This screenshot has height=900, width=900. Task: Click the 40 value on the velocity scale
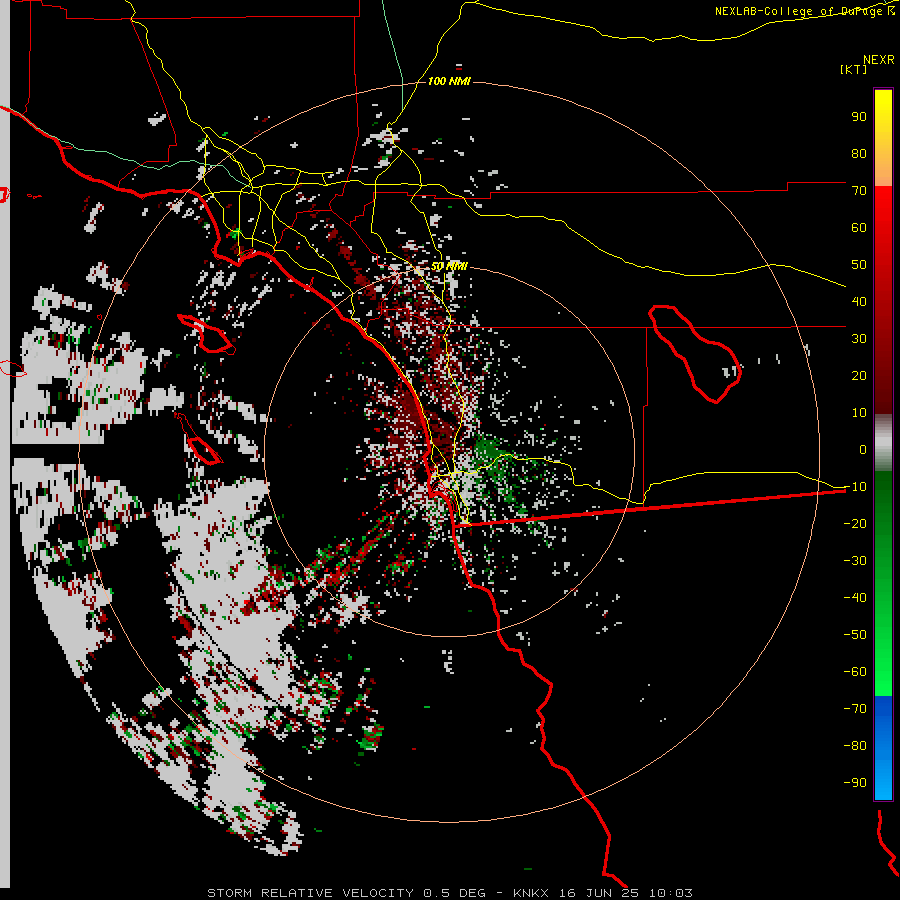[859, 301]
